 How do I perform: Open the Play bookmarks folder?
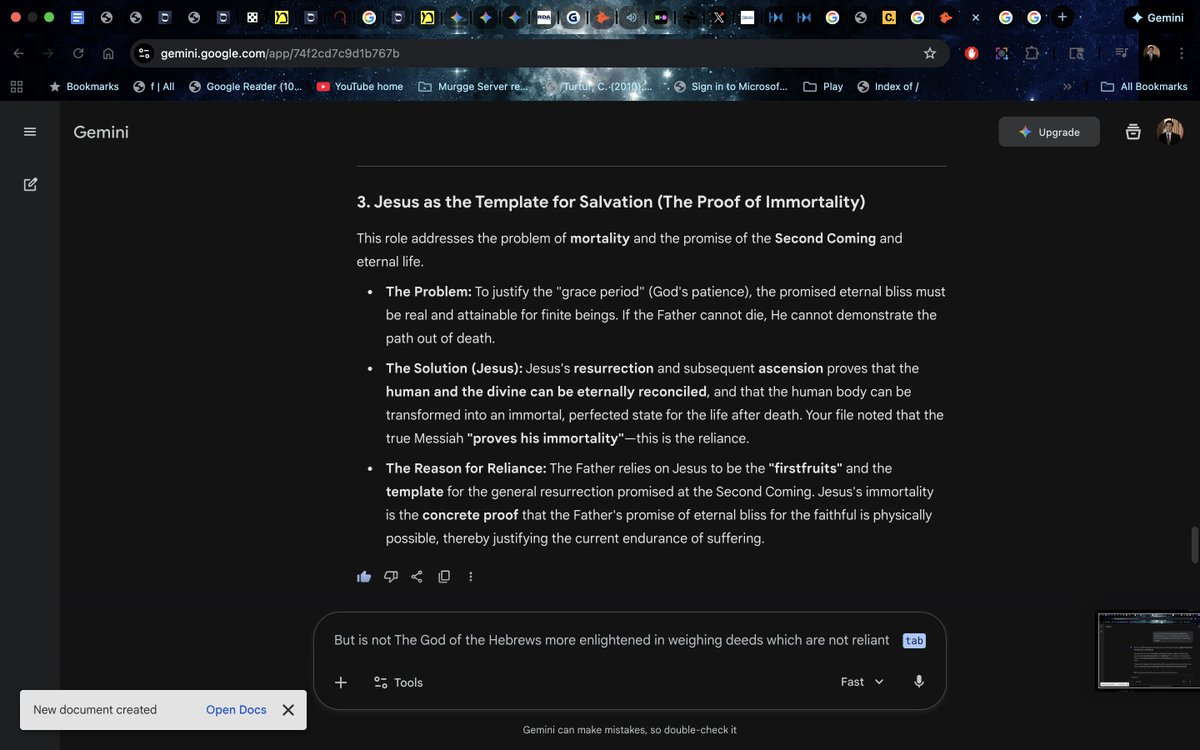[823, 87]
